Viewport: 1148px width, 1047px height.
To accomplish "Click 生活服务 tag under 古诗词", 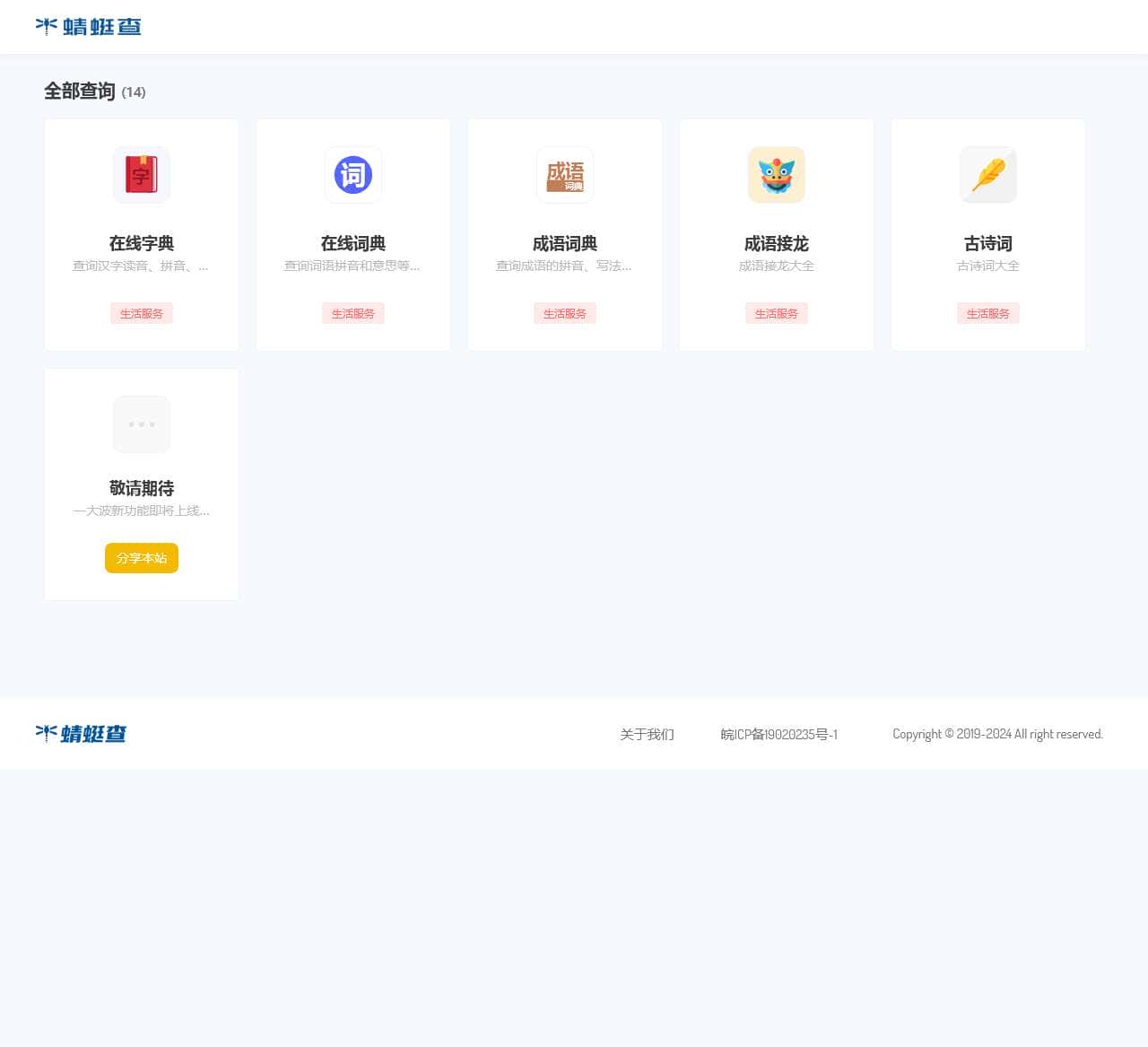I will [x=988, y=313].
